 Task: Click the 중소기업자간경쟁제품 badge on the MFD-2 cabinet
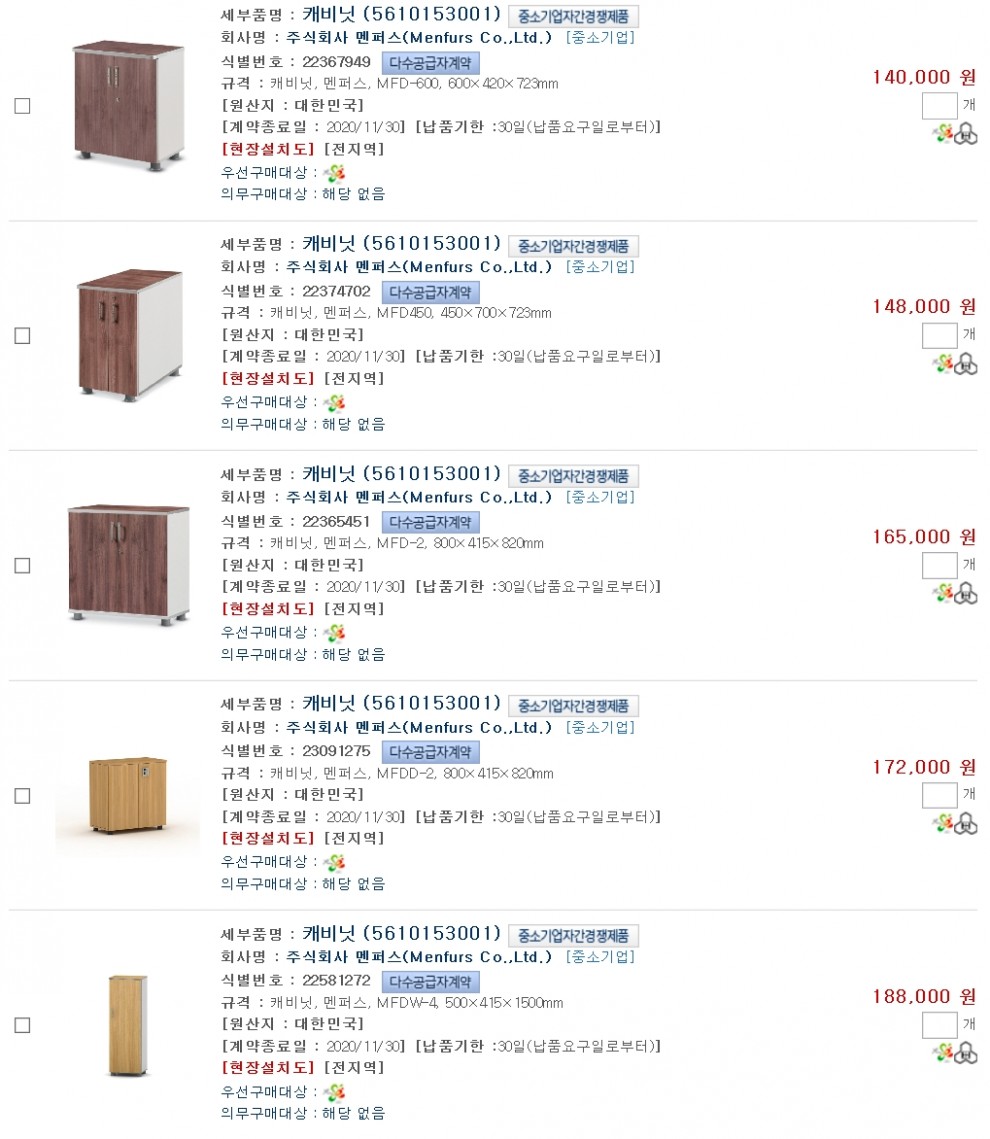click(573, 476)
